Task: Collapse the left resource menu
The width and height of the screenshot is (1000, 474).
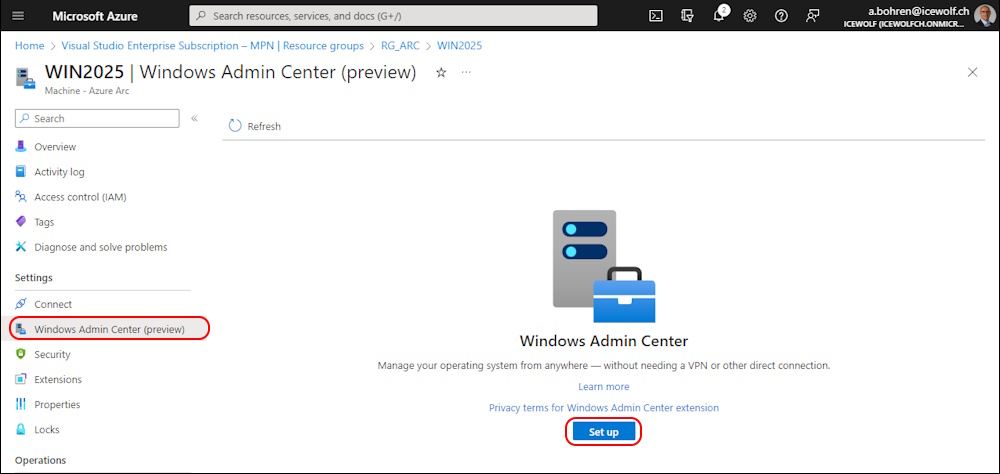Action: point(195,118)
